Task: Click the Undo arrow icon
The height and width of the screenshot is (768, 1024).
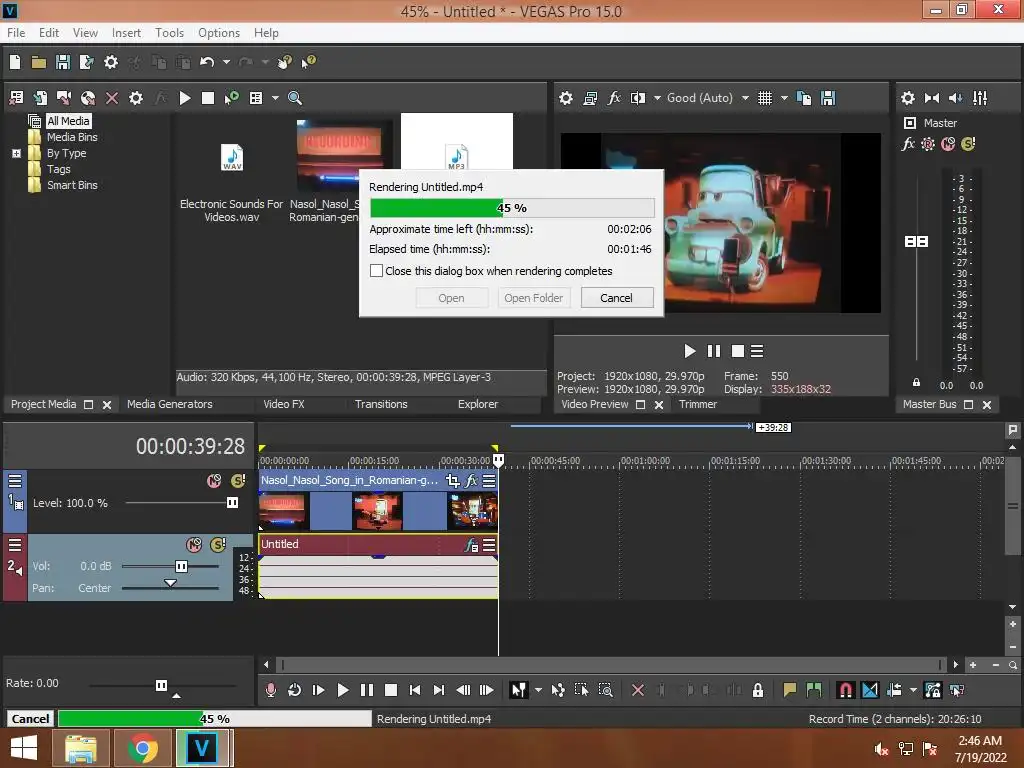Action: coord(207,62)
